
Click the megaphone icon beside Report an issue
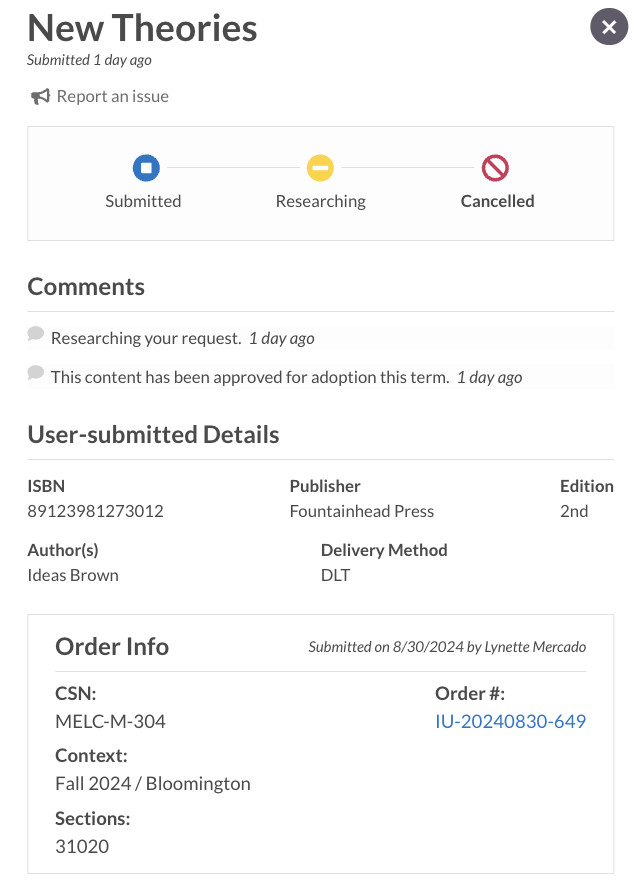(40, 97)
